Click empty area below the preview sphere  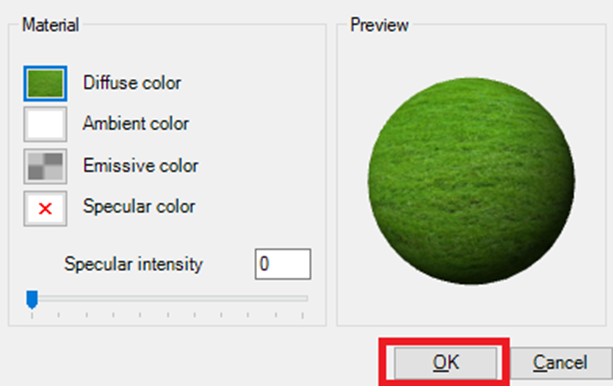(471, 305)
